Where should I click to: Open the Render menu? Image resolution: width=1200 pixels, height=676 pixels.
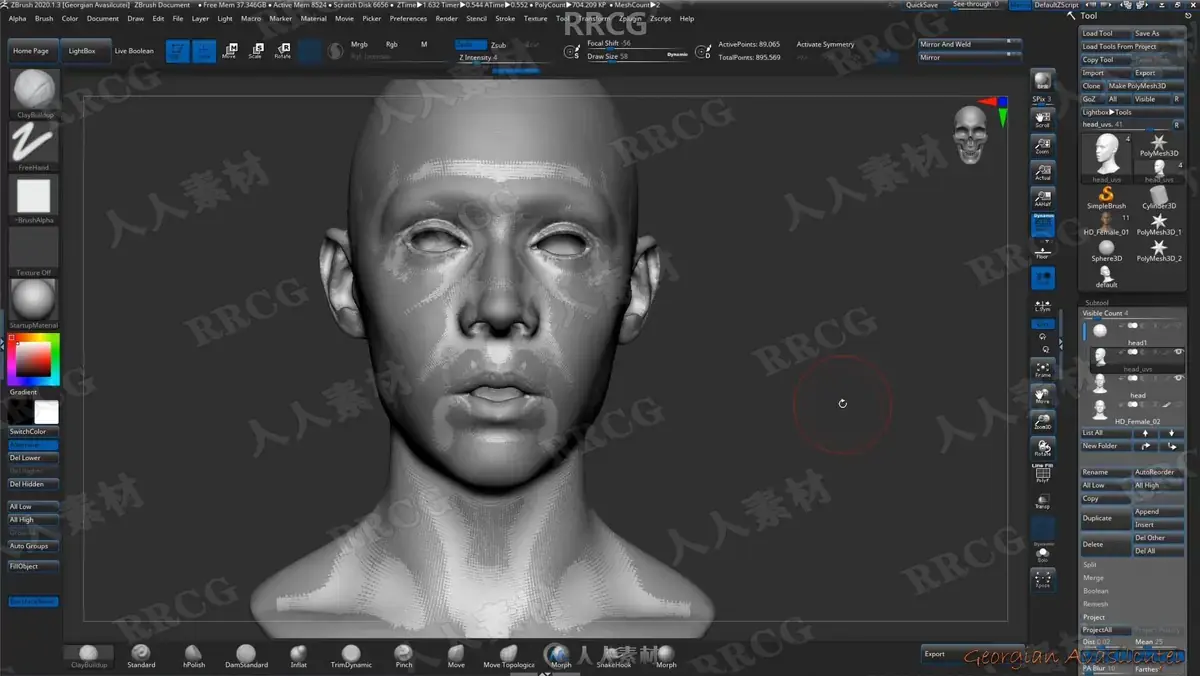click(x=447, y=18)
